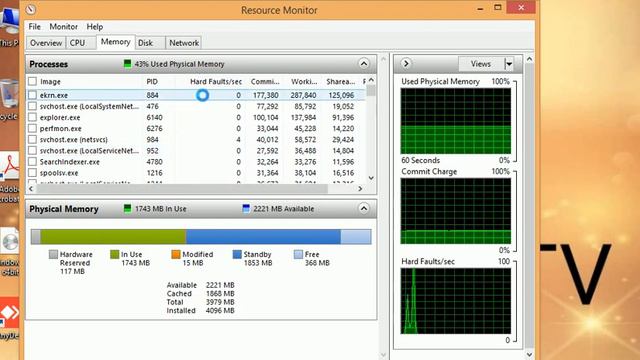Sort by the Working Set column header
Screen dimensions: 640x360
pyautogui.click(x=303, y=82)
